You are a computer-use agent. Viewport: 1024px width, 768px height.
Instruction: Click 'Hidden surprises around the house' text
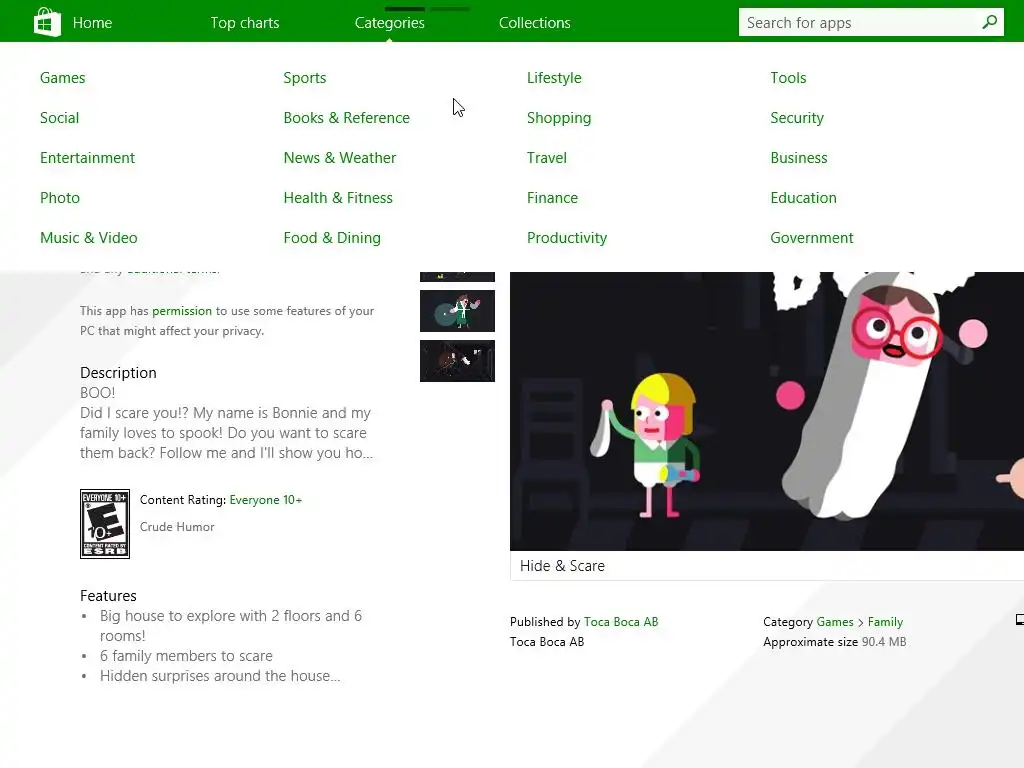point(220,676)
